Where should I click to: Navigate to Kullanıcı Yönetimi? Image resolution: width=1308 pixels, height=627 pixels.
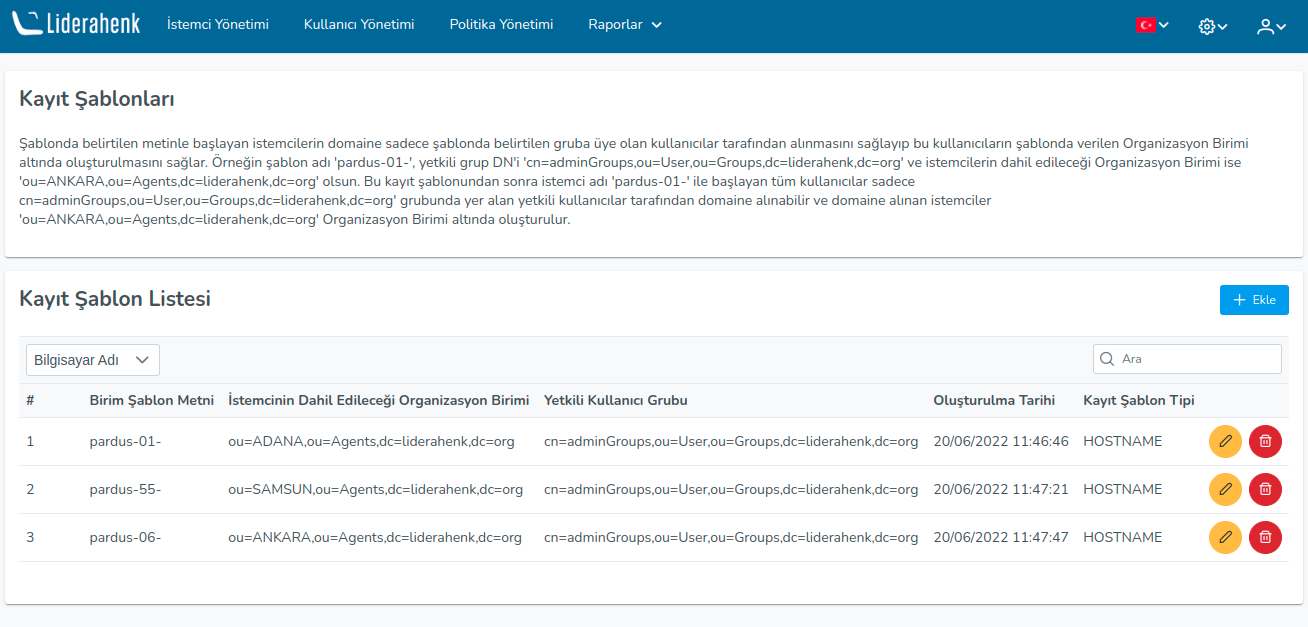pyautogui.click(x=359, y=24)
